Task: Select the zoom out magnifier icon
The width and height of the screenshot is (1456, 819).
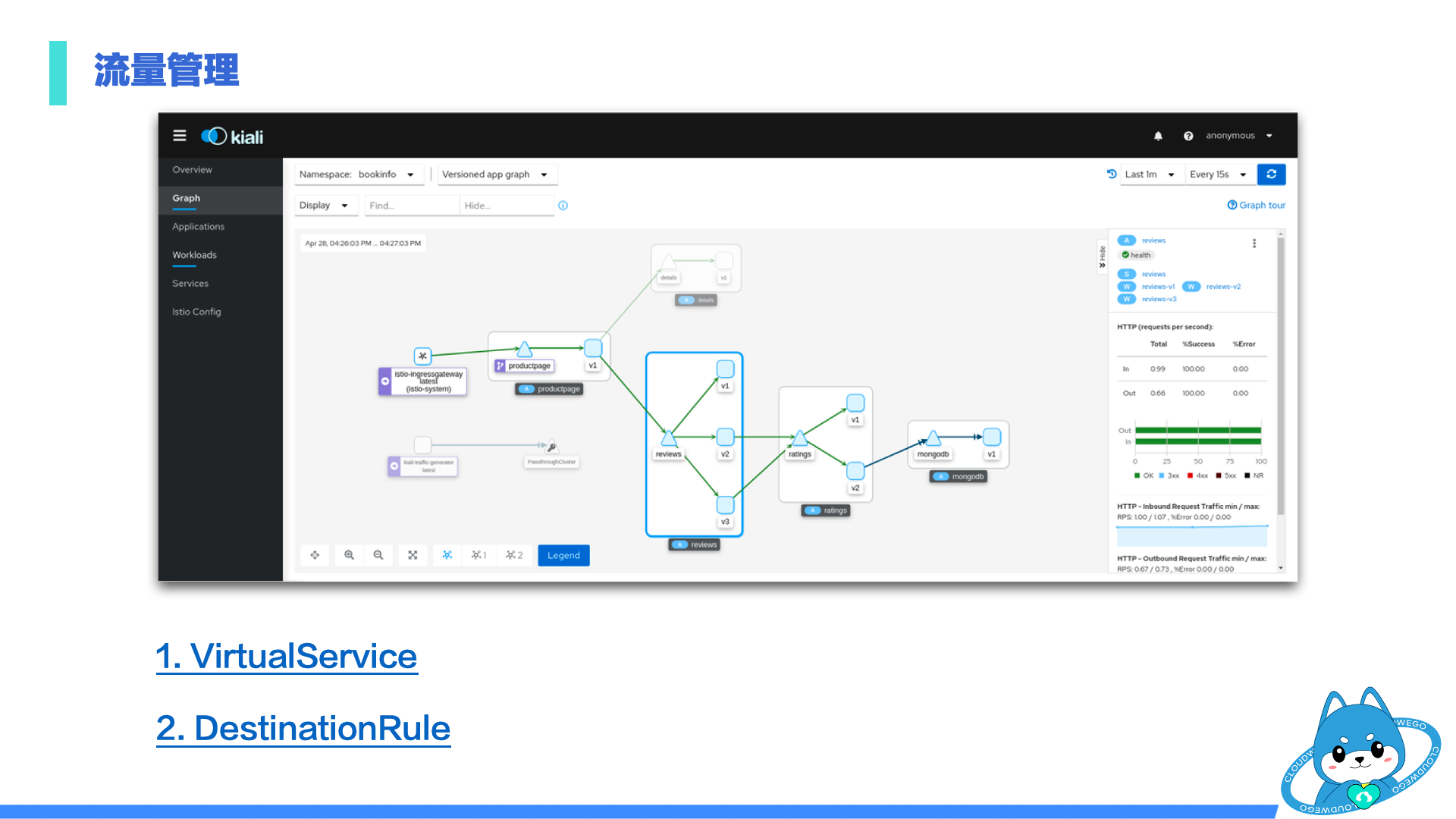Action: click(378, 555)
